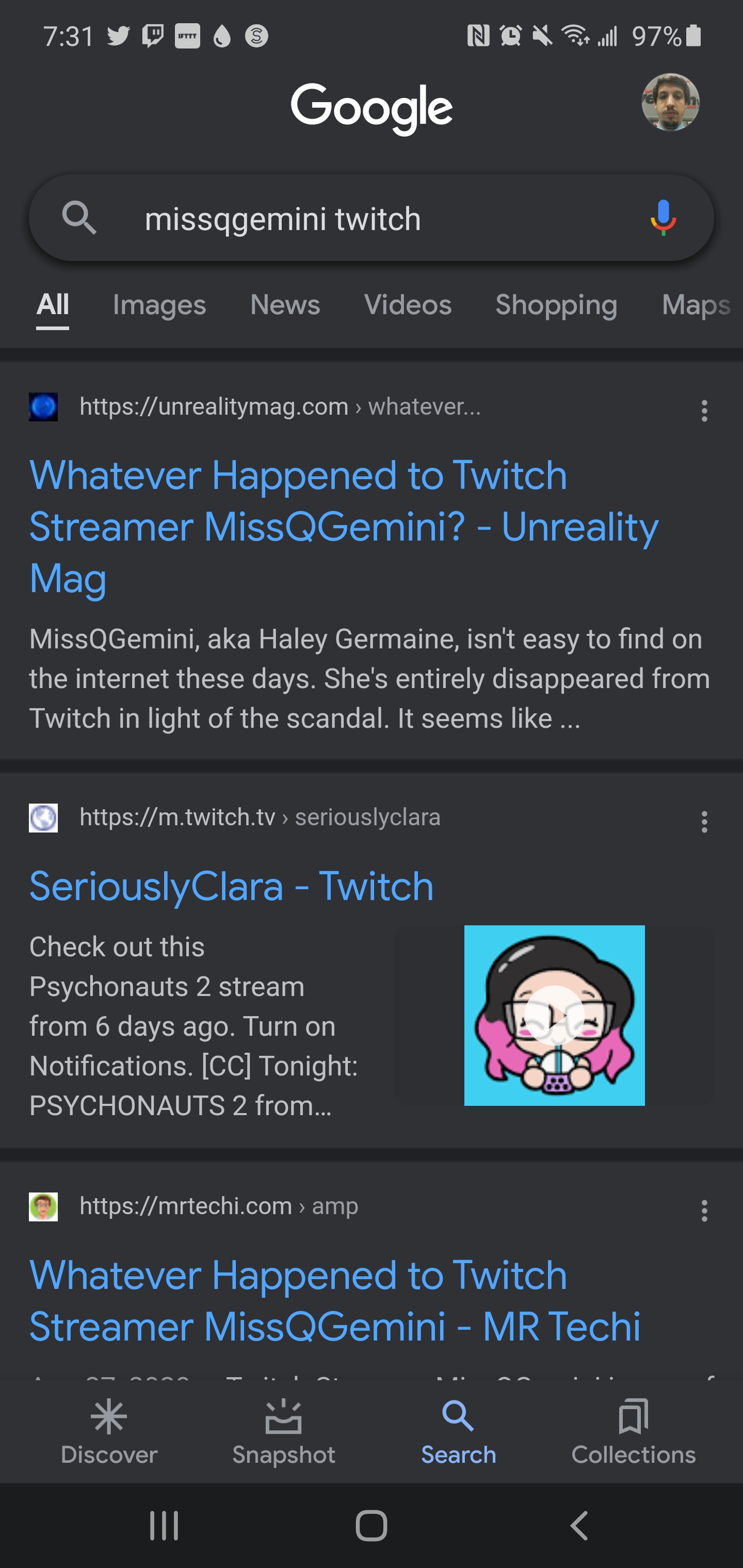Image resolution: width=743 pixels, height=1568 pixels.
Task: Open Snapshot from the bottom bar
Action: coord(283,1432)
